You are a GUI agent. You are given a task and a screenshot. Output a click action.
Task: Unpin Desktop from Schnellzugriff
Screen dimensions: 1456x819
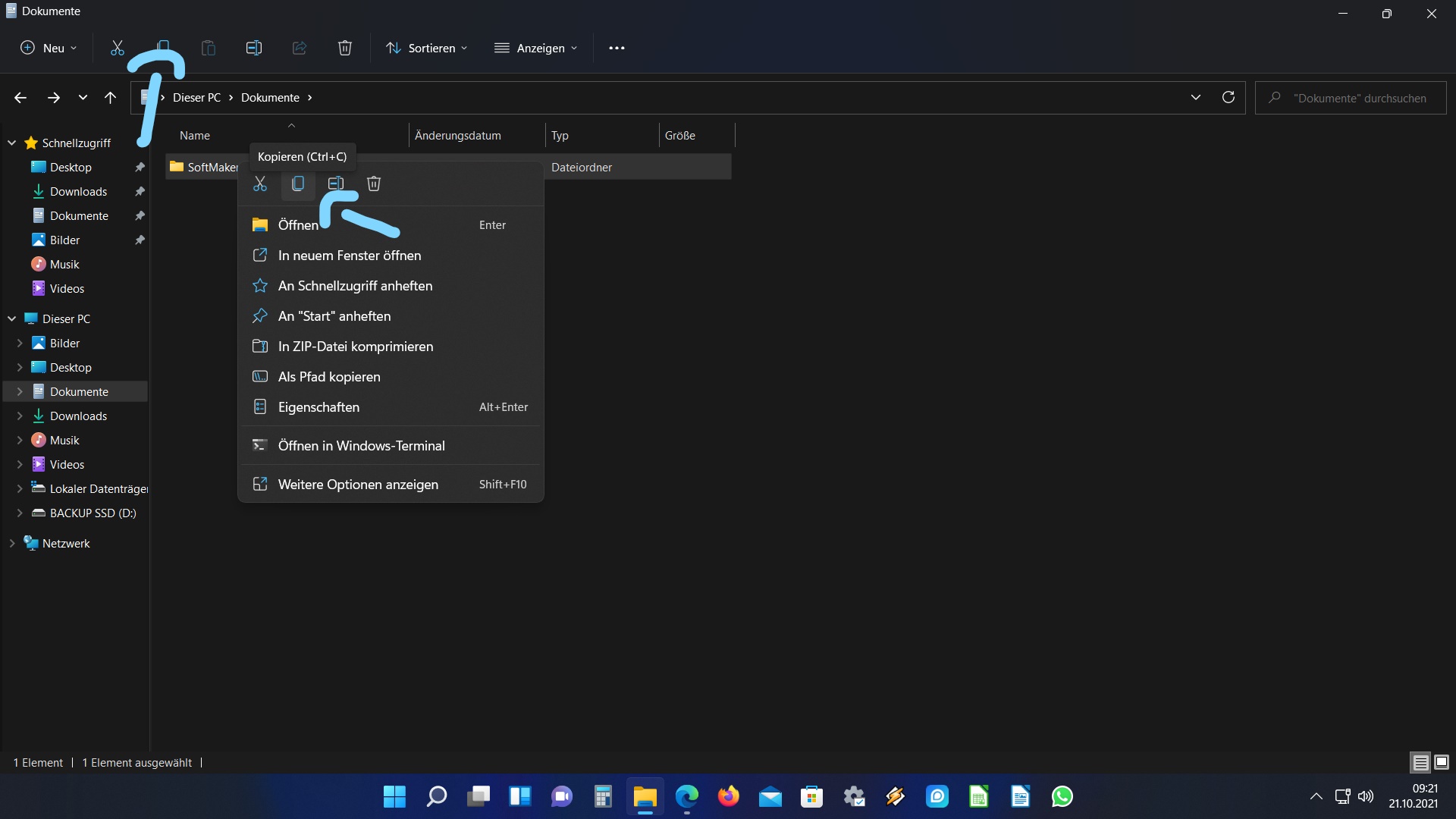(x=140, y=167)
